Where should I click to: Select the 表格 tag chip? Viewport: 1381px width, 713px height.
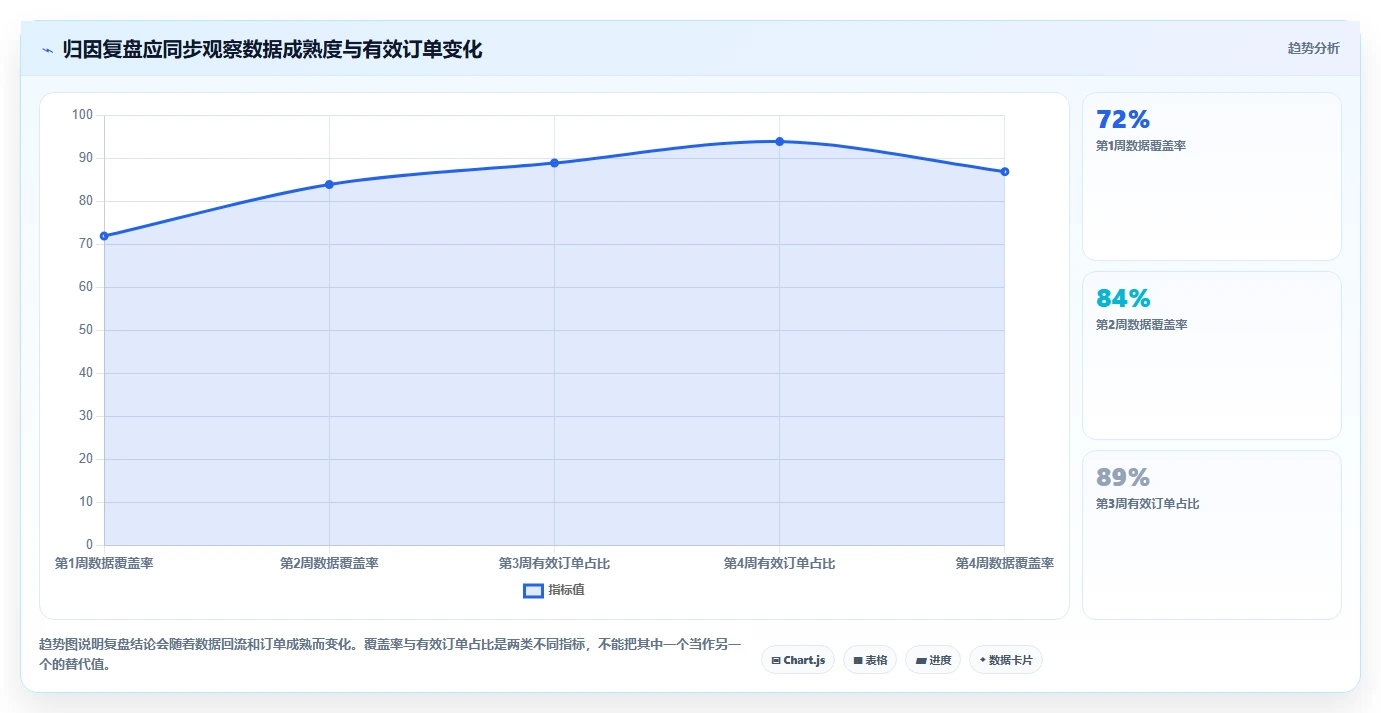870,660
